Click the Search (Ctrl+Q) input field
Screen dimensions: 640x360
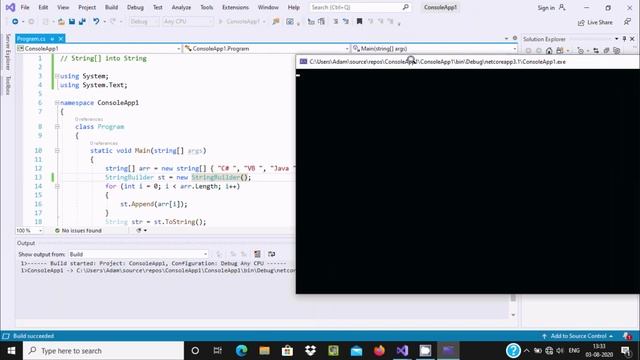(x=360, y=7)
